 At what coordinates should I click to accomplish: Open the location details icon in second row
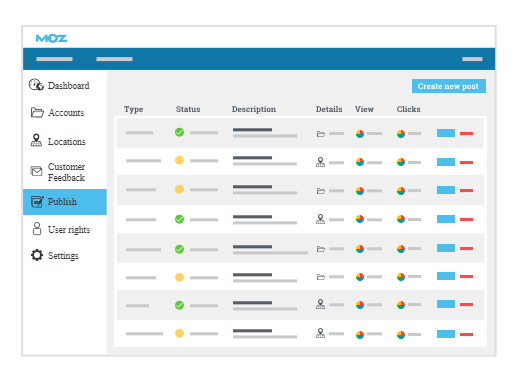tap(320, 162)
